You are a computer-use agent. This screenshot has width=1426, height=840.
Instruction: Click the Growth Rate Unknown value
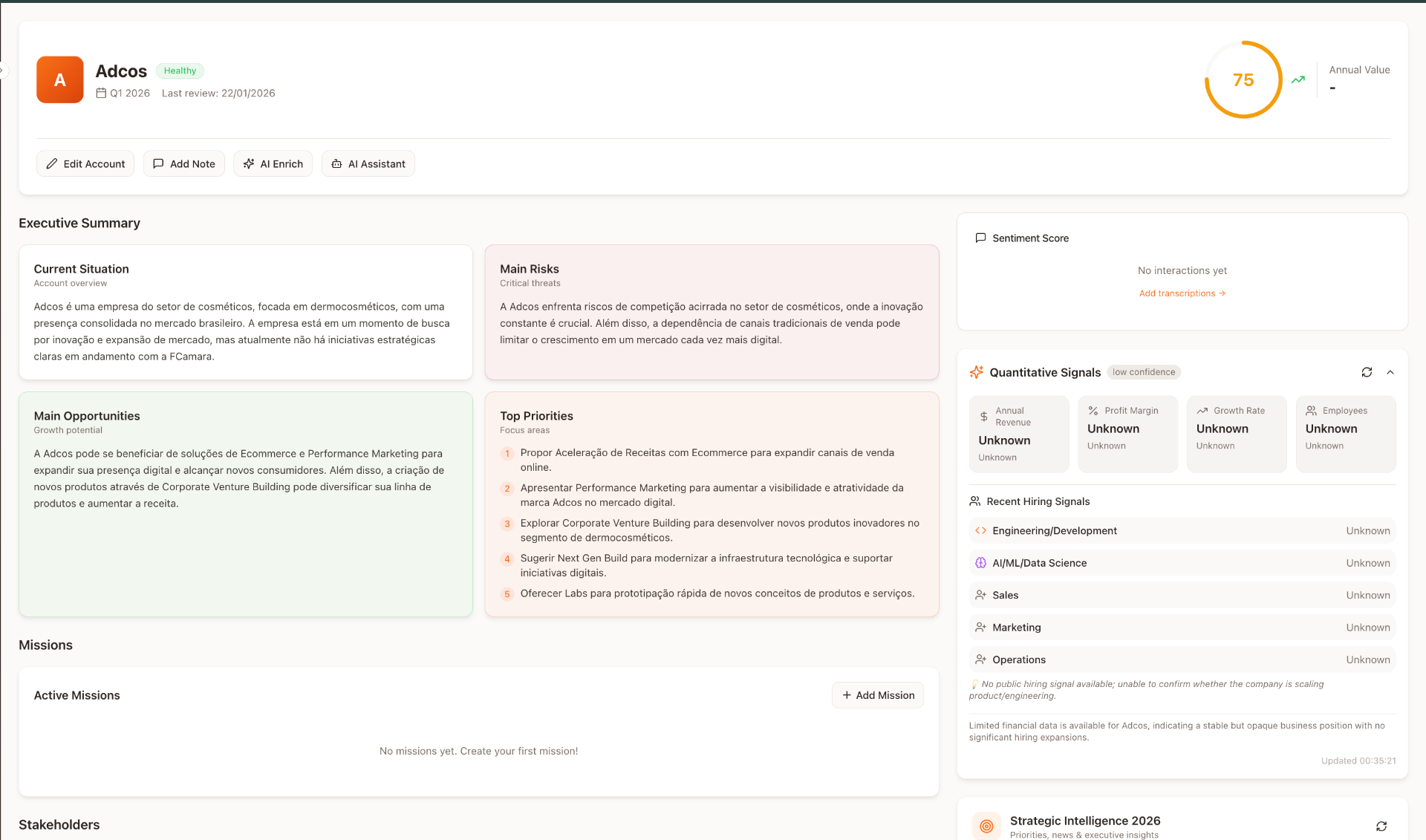pyautogui.click(x=1222, y=429)
